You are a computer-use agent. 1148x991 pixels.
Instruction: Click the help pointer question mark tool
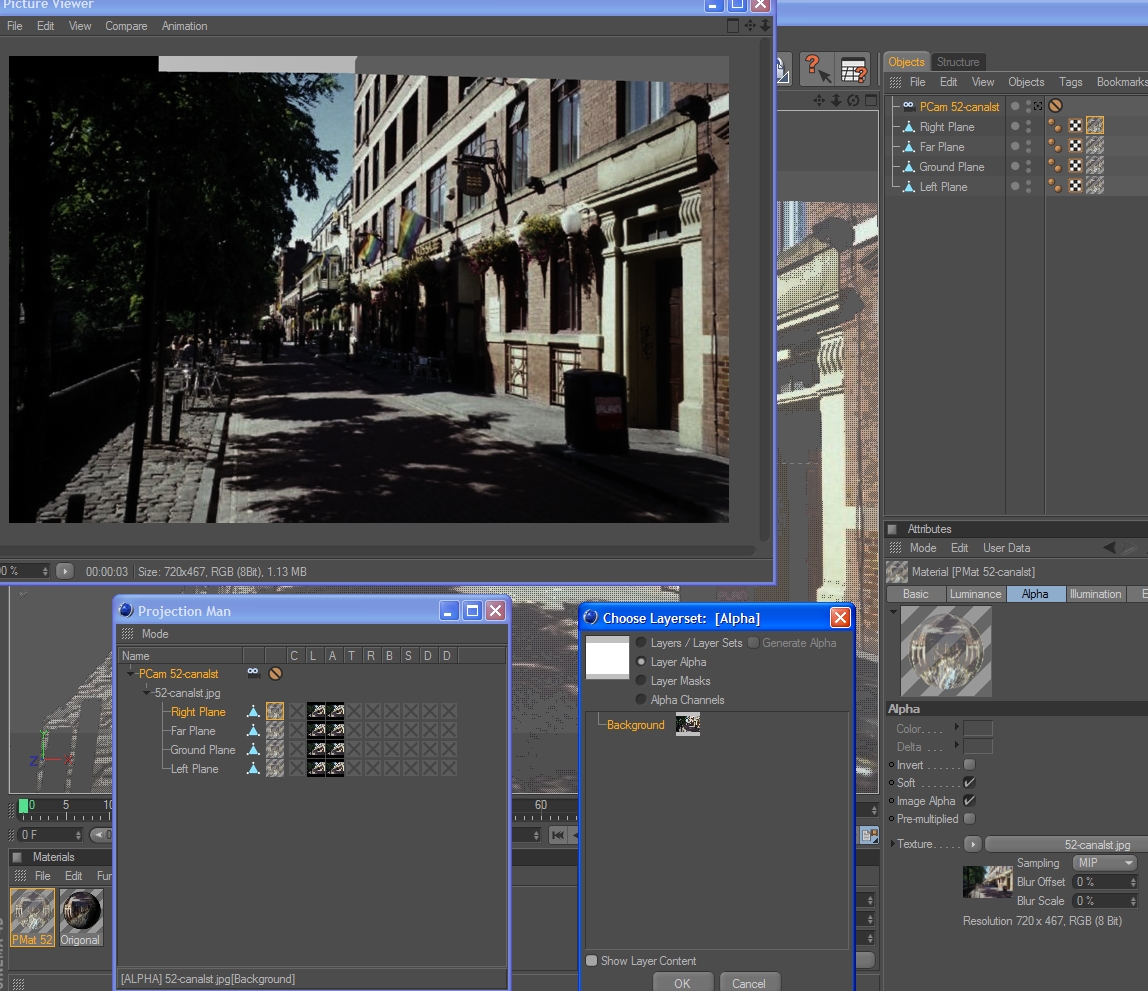(x=816, y=70)
